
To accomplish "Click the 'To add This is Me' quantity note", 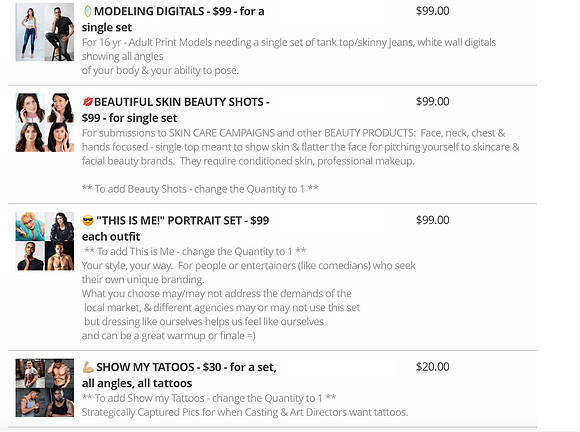I will pos(195,252).
